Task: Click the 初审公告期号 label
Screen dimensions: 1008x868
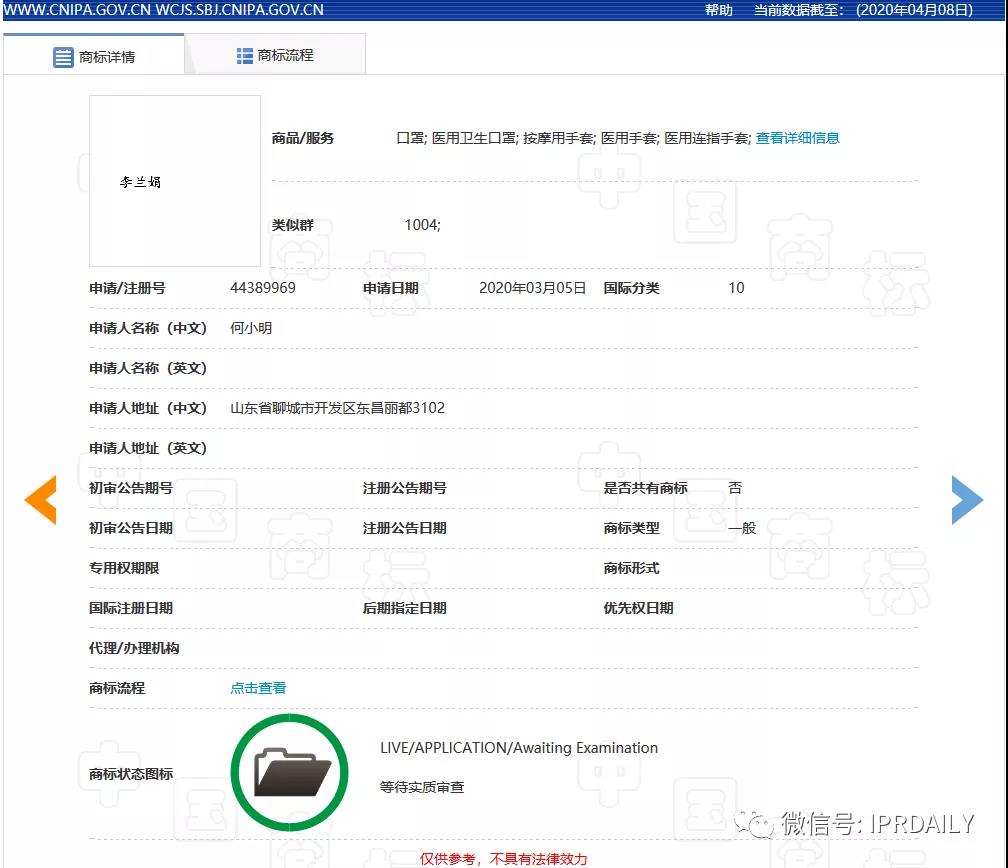Action: pyautogui.click(x=131, y=488)
